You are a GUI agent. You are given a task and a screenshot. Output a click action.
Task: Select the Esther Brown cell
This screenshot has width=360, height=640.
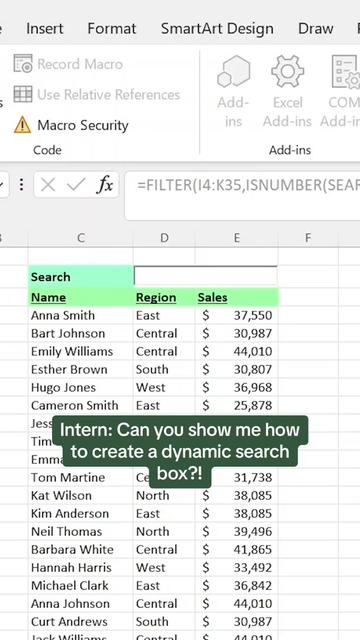coord(81,369)
